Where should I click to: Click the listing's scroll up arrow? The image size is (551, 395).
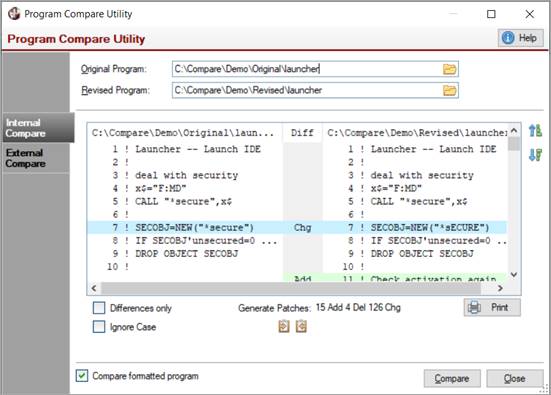(x=514, y=131)
